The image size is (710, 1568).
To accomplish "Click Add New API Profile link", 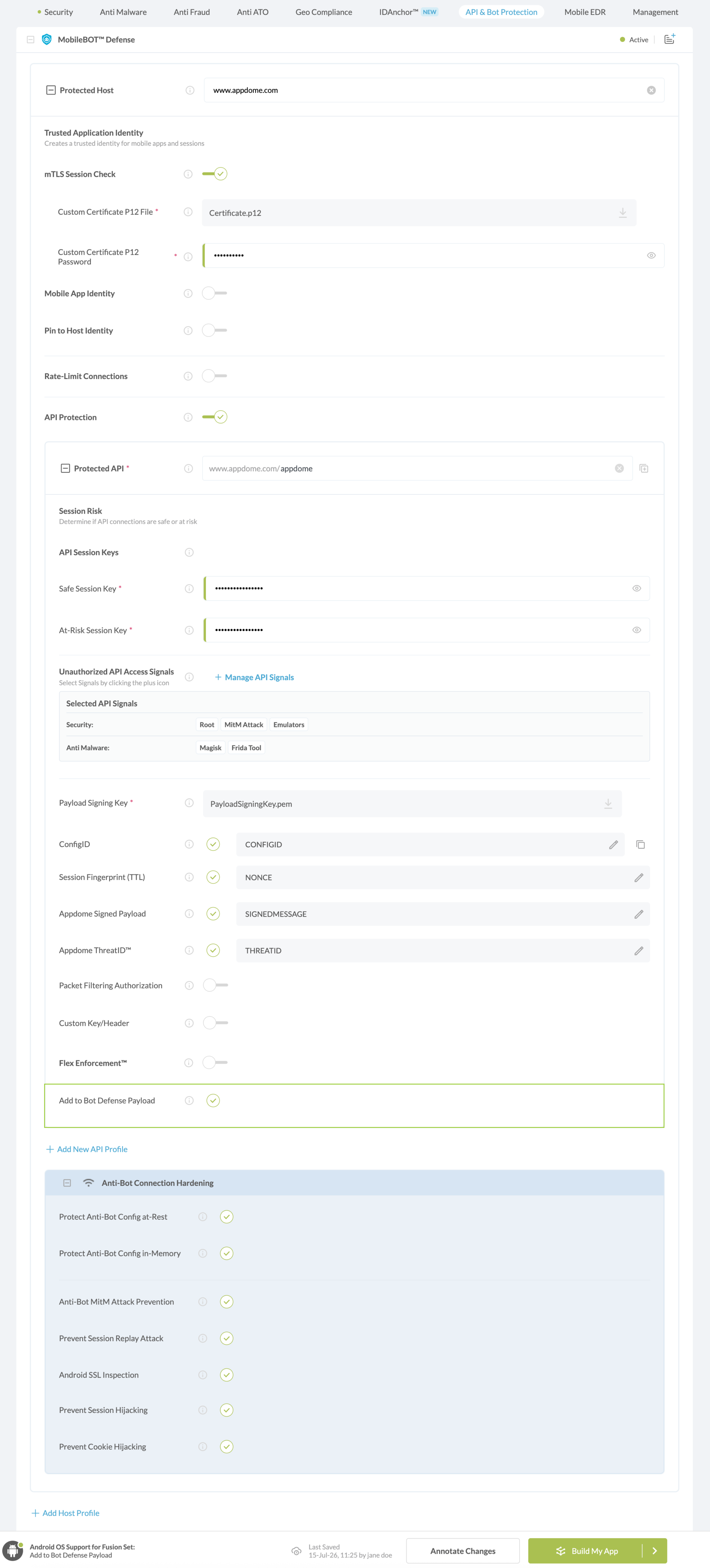I will click(87, 1149).
